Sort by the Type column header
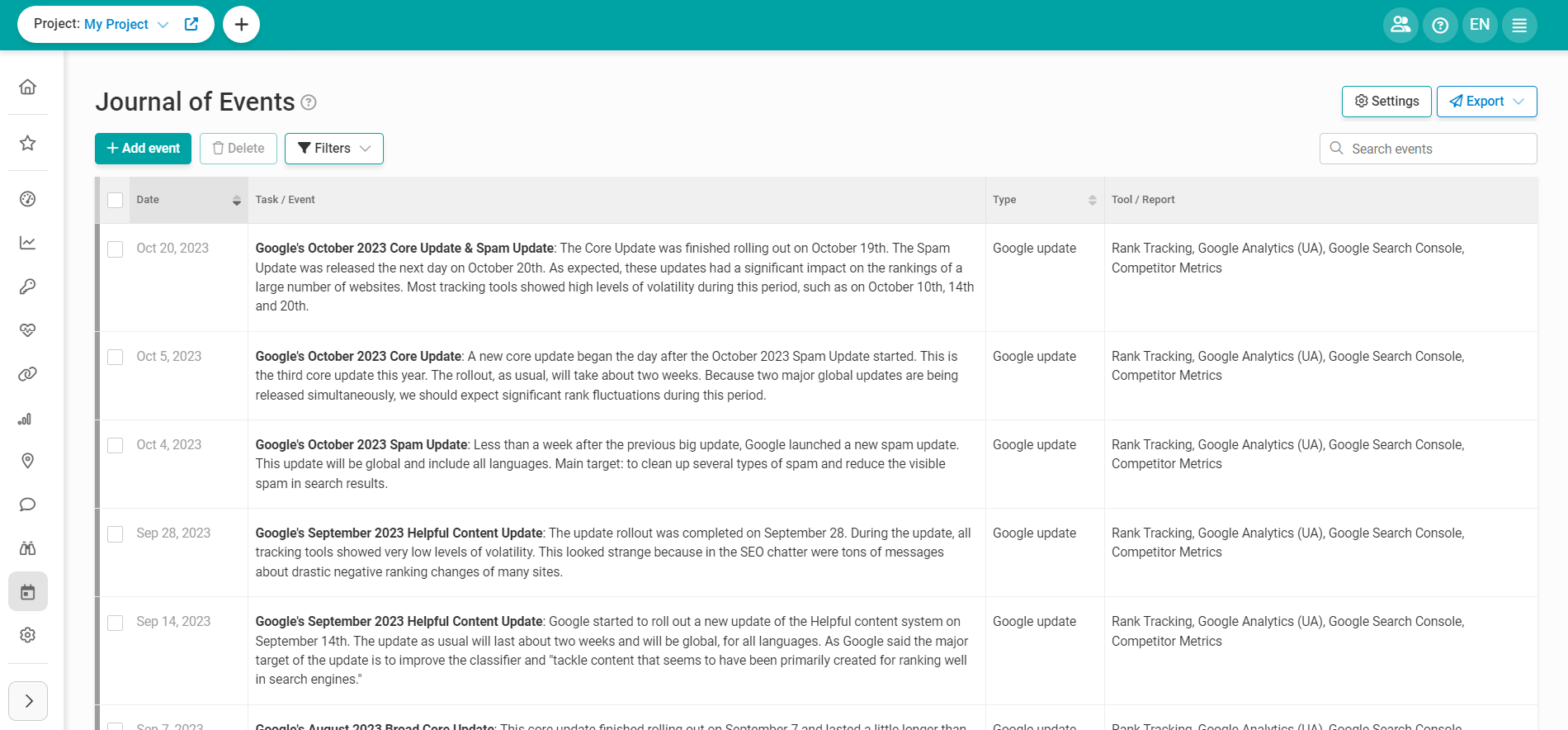Viewport: 1568px width, 730px height. 1045,200
